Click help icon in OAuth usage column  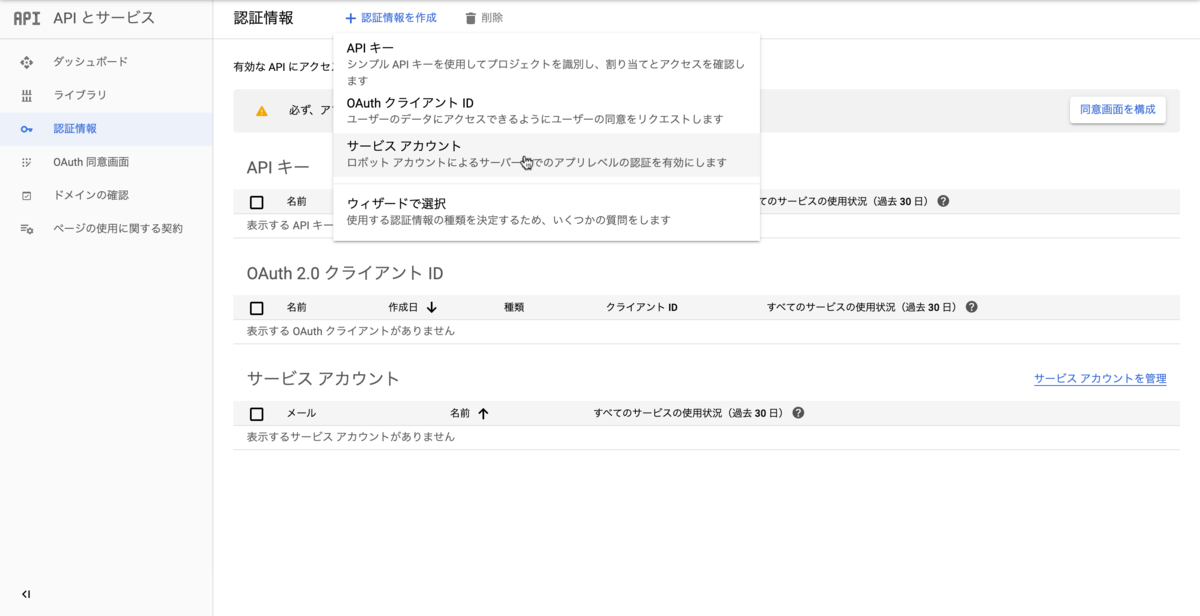(x=971, y=307)
